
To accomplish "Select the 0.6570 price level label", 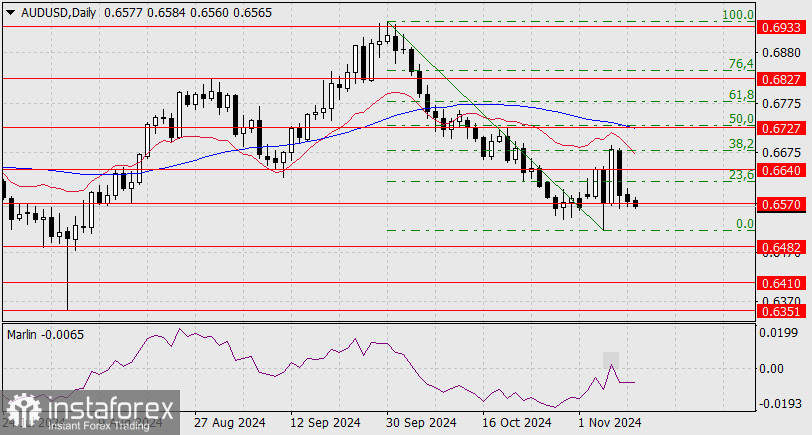I will pos(782,205).
